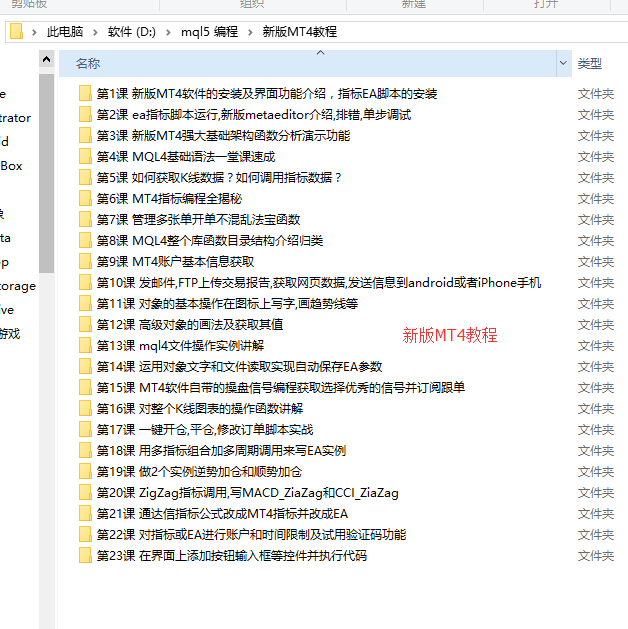The height and width of the screenshot is (629, 628).
Task: Select folder icon of 第5课 如何获取K线数据
Action: (x=85, y=177)
